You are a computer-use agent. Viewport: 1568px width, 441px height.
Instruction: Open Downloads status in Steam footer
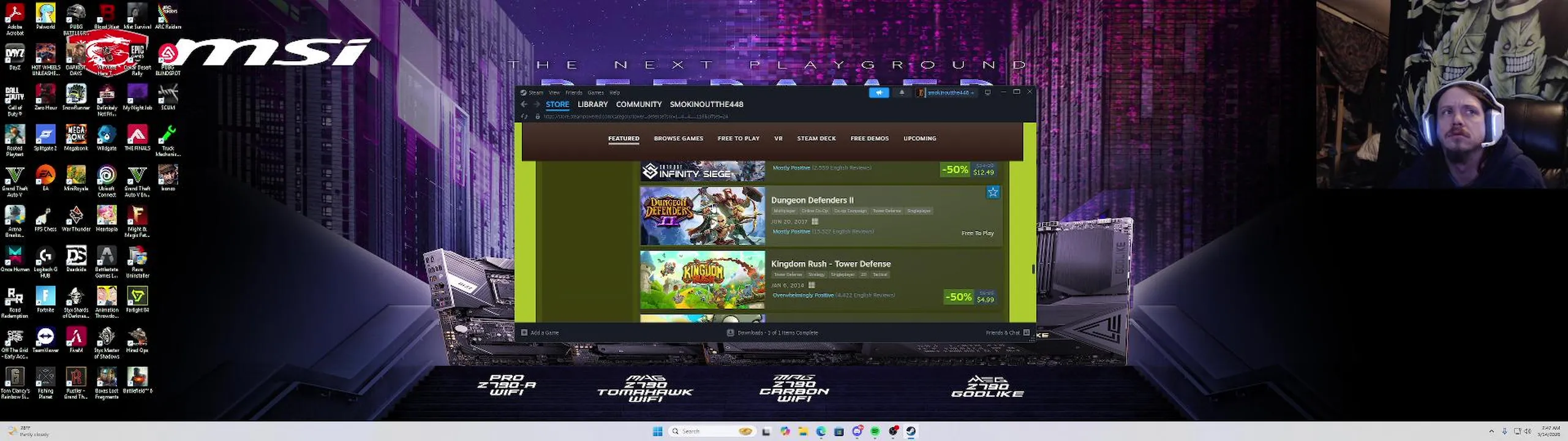tap(772, 333)
